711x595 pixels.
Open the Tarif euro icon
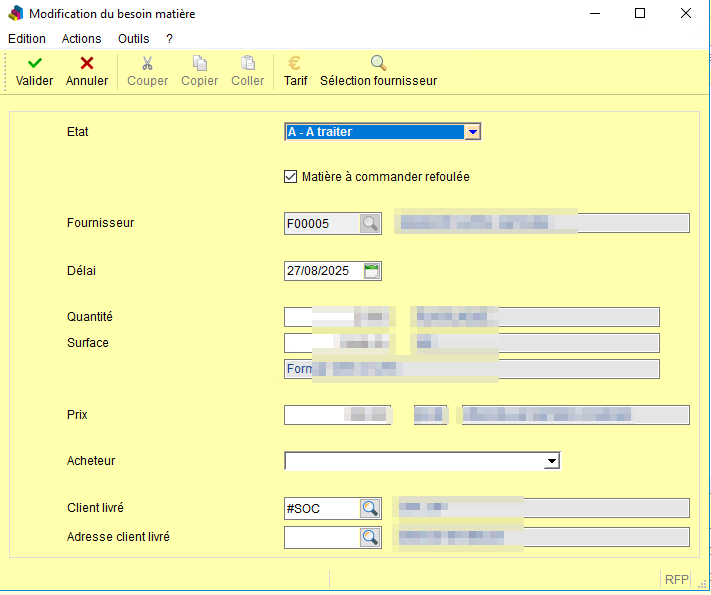click(295, 63)
